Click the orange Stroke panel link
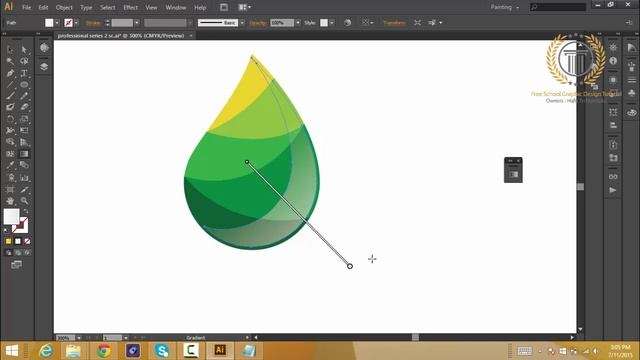This screenshot has height=360, width=640. 93,23
